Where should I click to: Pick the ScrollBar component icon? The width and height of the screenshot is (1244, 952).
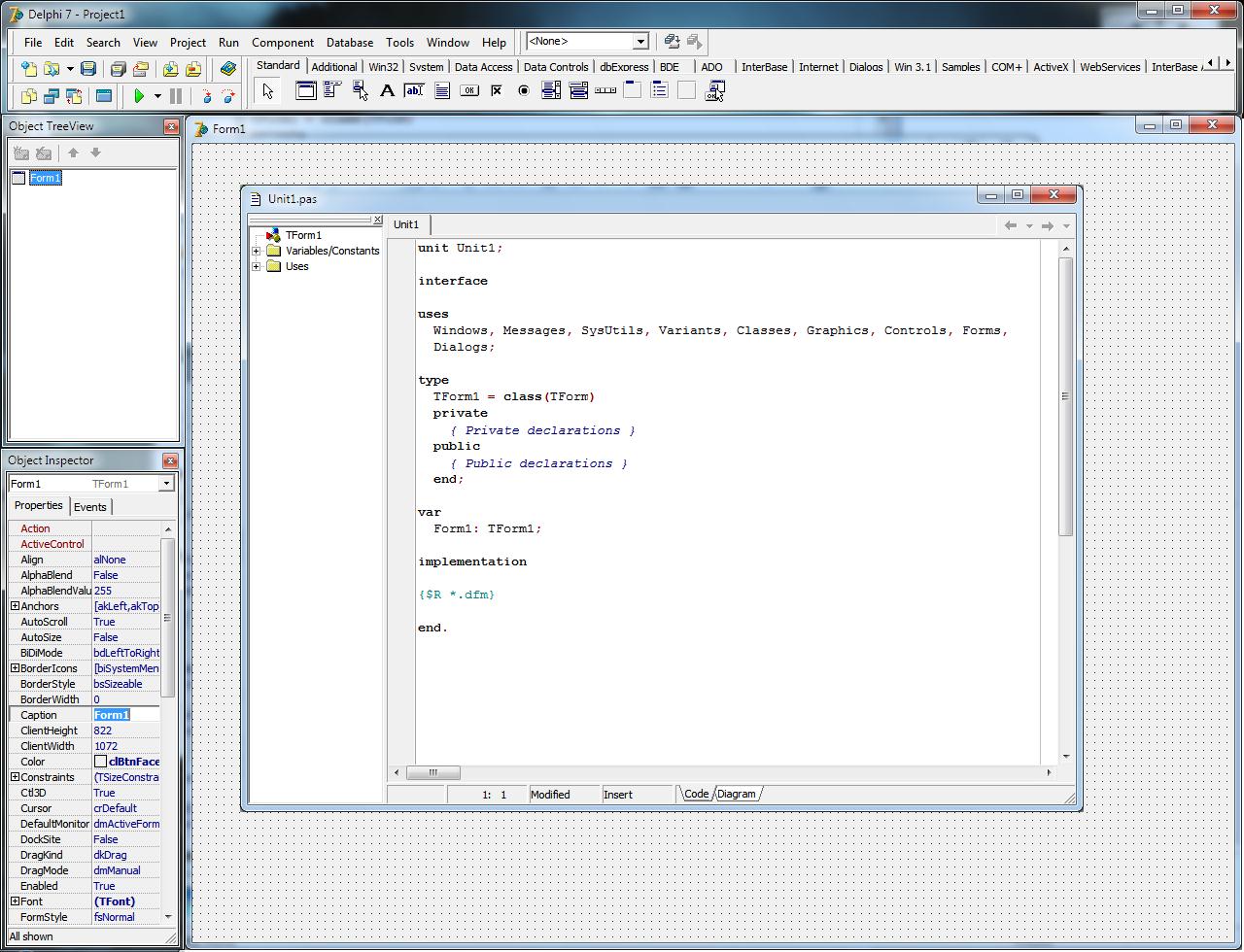(605, 91)
